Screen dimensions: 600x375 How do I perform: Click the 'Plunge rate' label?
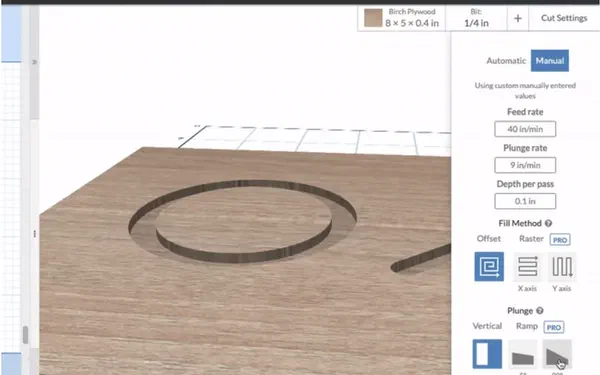[525, 148]
